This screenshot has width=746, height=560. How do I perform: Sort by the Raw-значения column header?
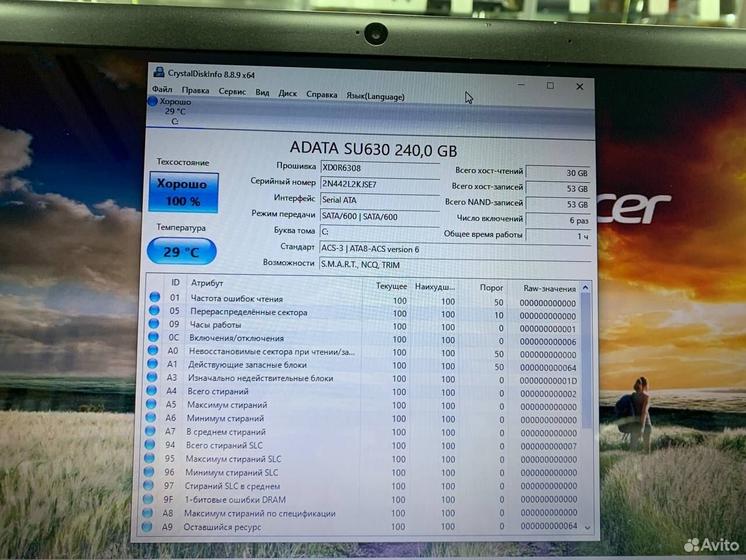548,288
